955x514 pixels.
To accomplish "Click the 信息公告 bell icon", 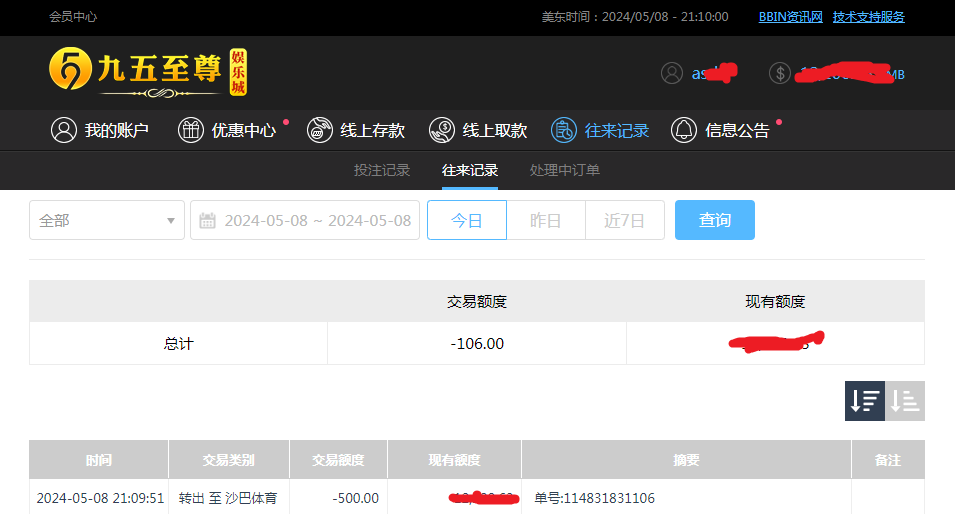I will 683,130.
